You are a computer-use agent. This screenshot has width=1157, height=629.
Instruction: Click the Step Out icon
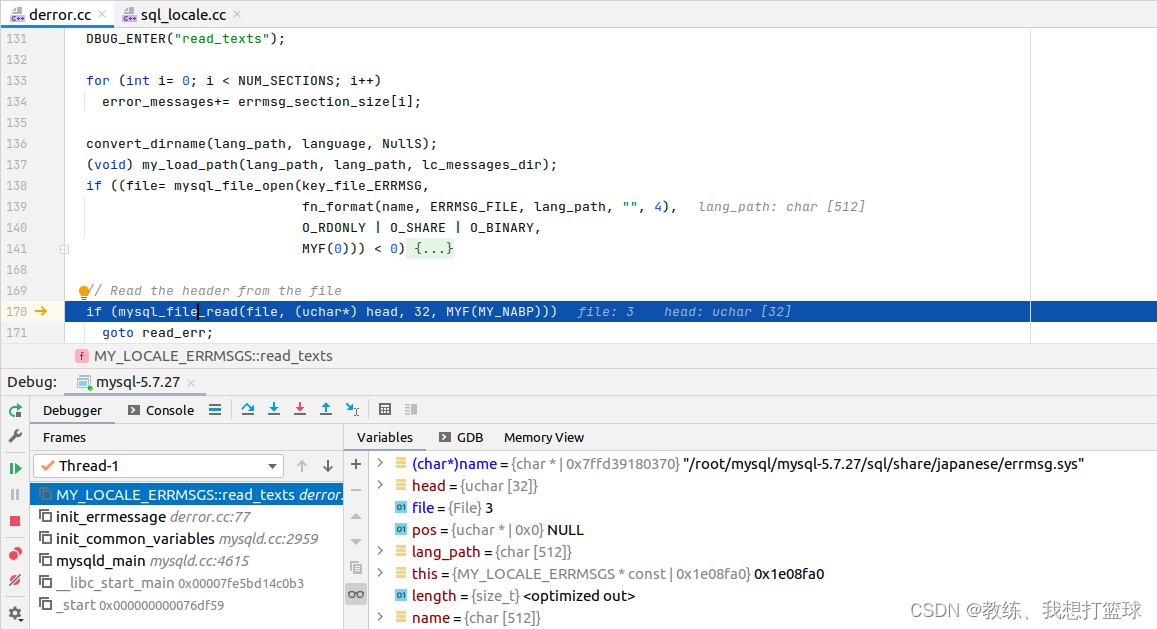pos(325,409)
